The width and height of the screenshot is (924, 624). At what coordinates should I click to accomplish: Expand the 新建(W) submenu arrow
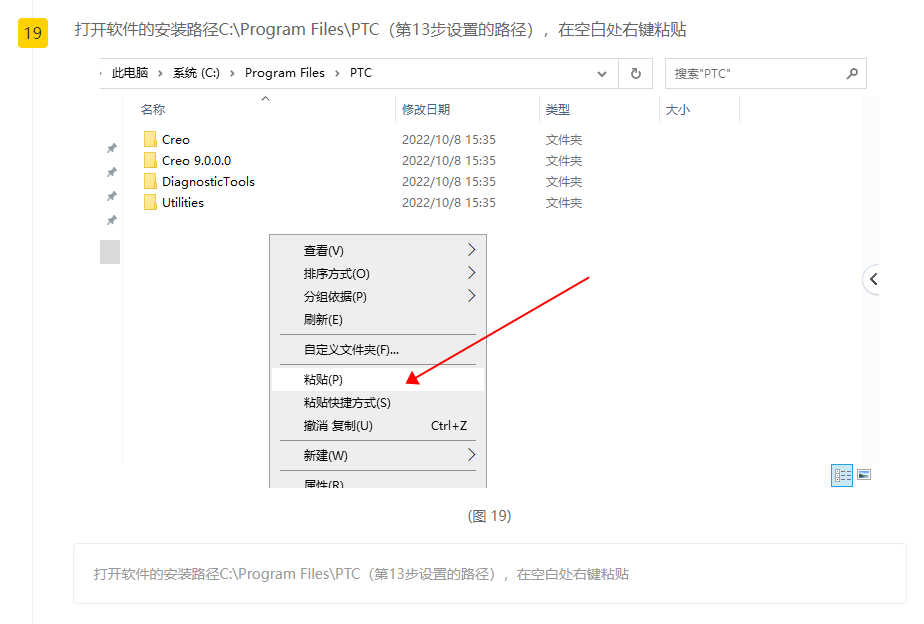click(471, 455)
